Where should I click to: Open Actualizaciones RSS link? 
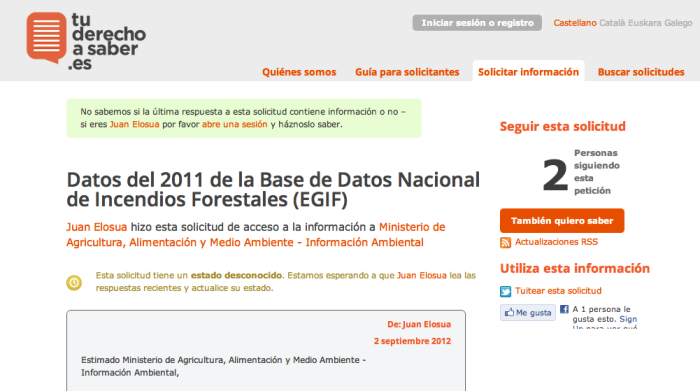(x=556, y=242)
